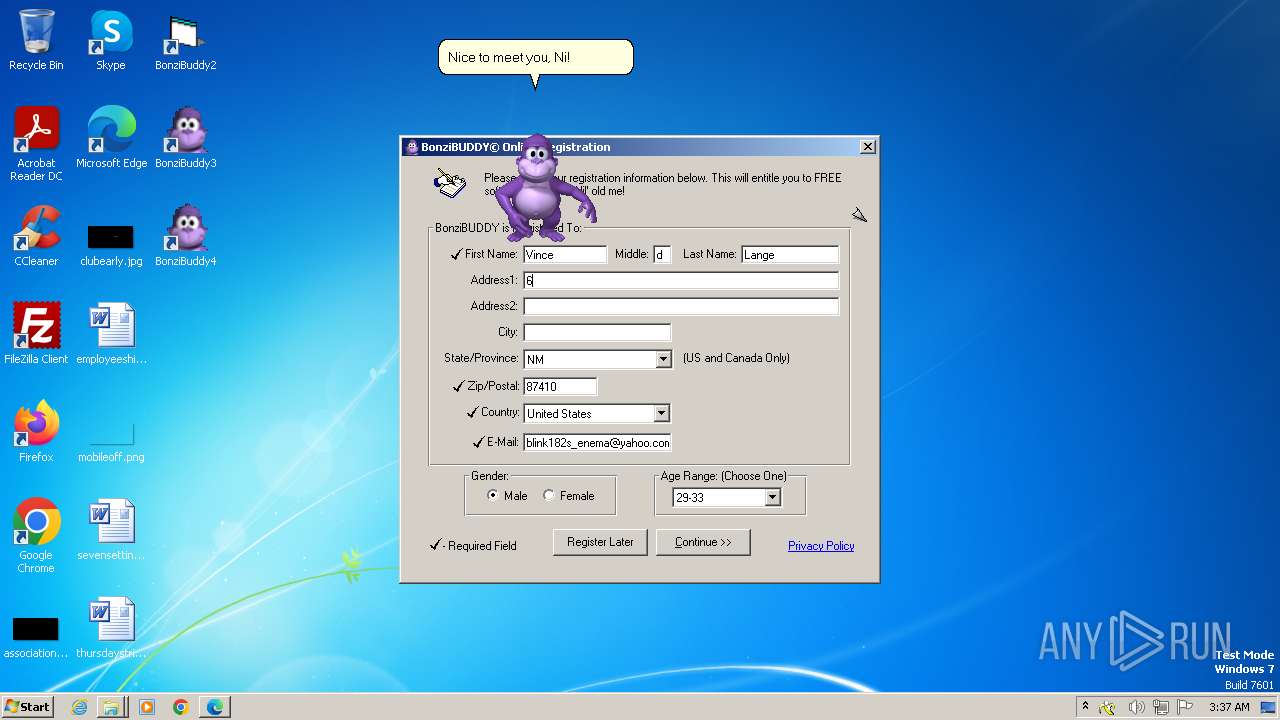Open Chrome from the taskbar

coord(181,707)
